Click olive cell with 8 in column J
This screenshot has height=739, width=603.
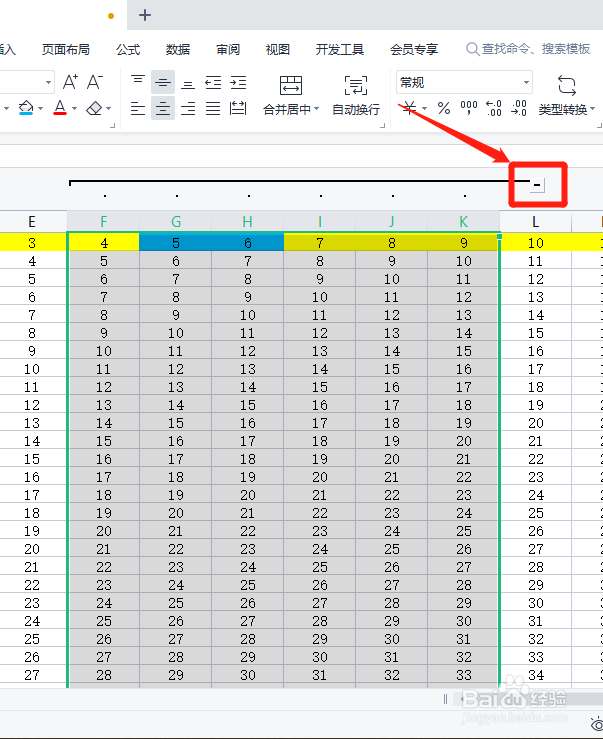392,243
